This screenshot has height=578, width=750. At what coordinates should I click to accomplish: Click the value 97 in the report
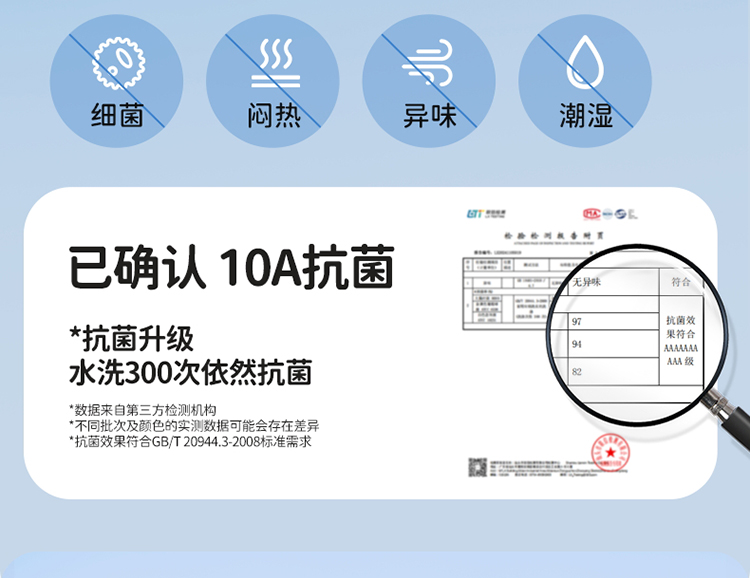pos(577,322)
